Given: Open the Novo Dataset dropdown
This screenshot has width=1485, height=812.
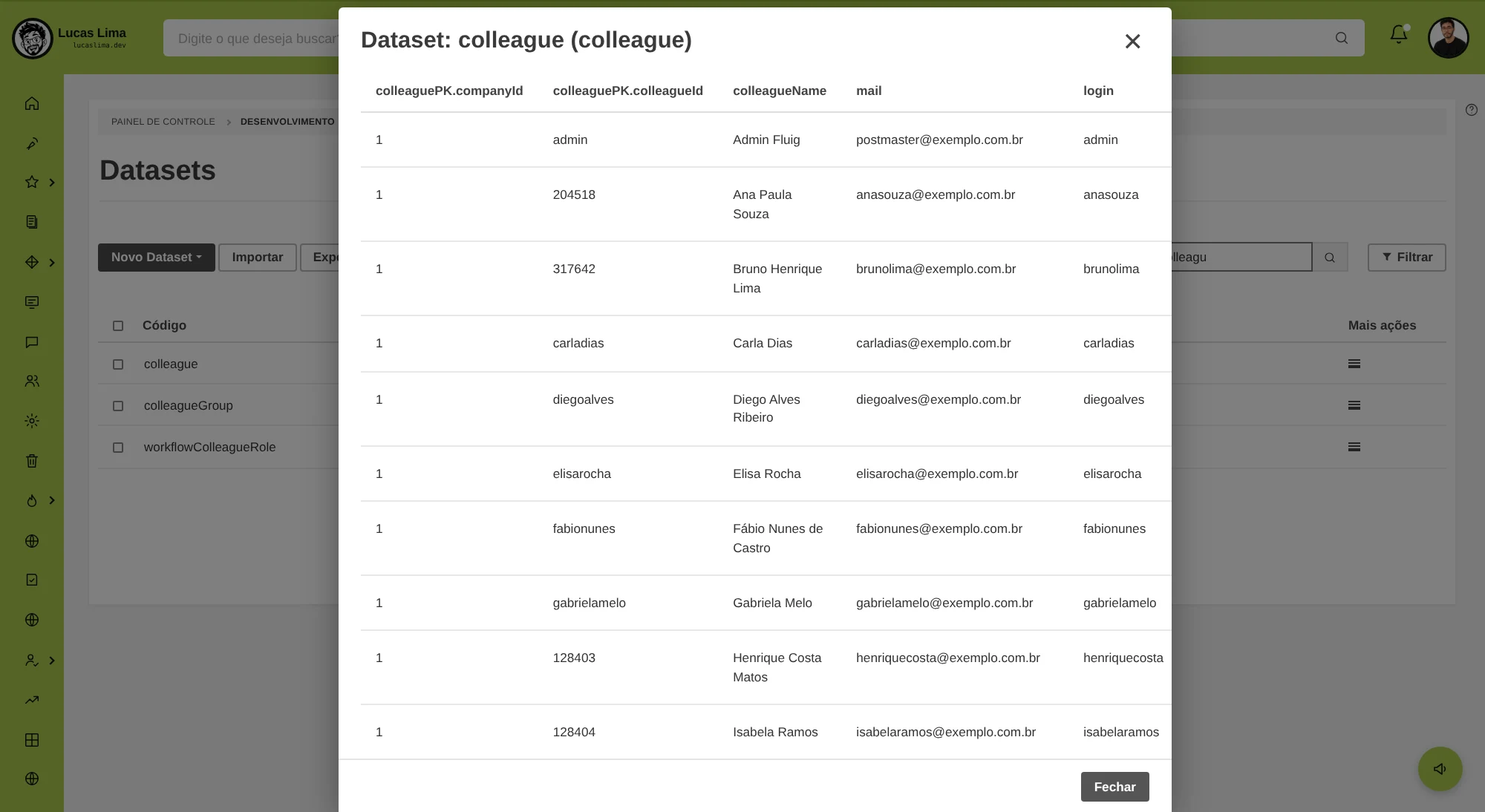Looking at the screenshot, I should tap(157, 258).
